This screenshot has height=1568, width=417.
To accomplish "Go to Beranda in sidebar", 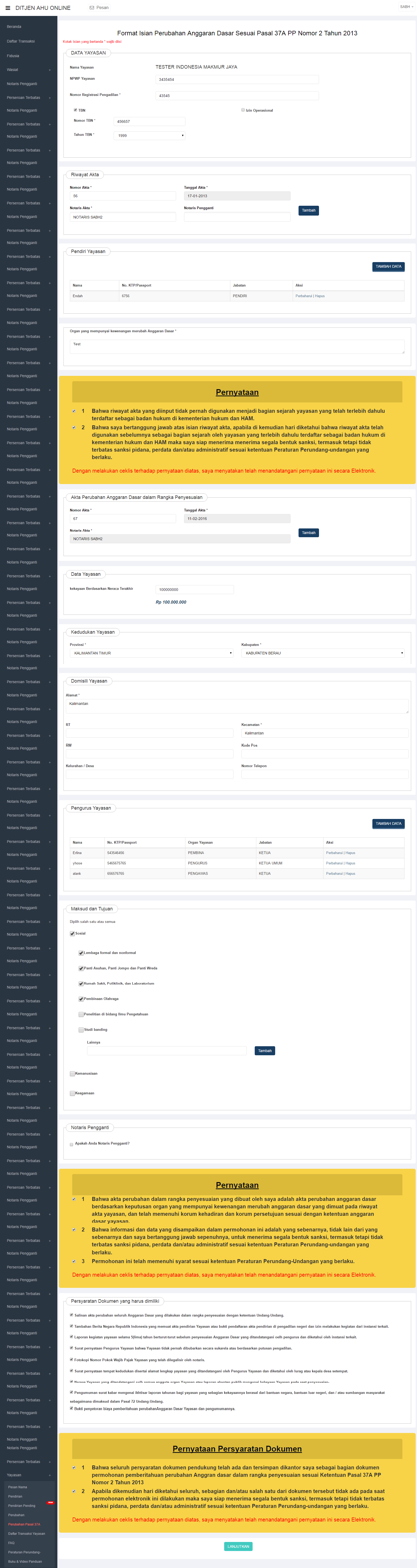I will pos(14,27).
